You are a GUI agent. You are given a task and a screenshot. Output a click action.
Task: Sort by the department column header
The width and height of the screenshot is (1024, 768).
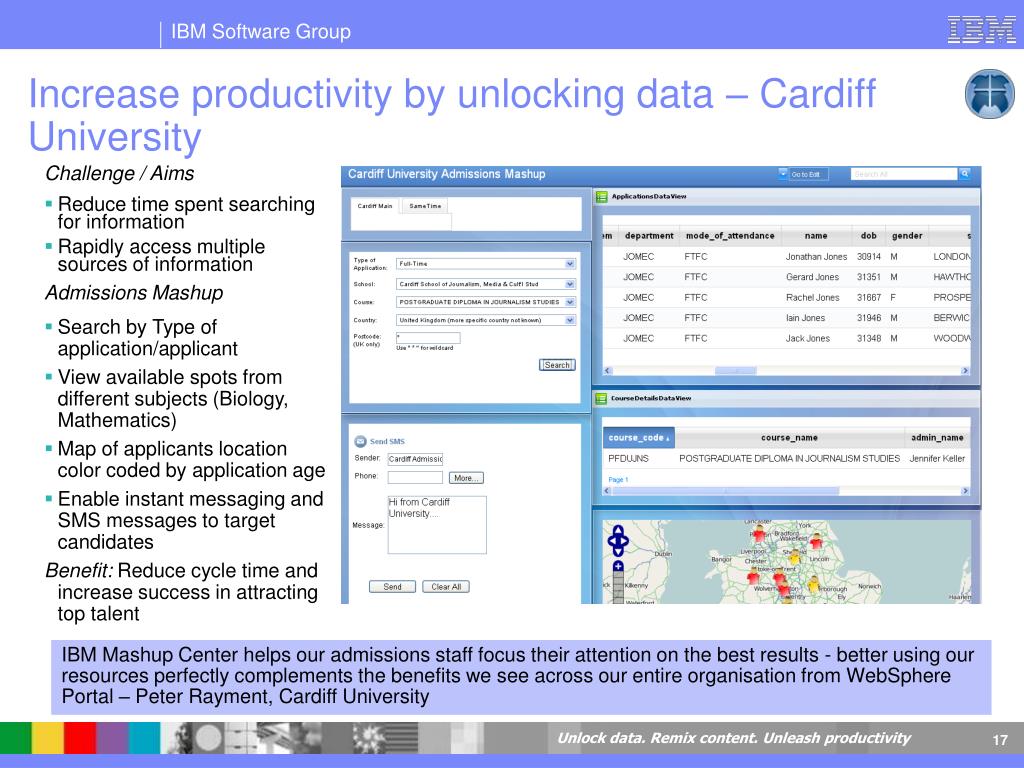click(648, 236)
